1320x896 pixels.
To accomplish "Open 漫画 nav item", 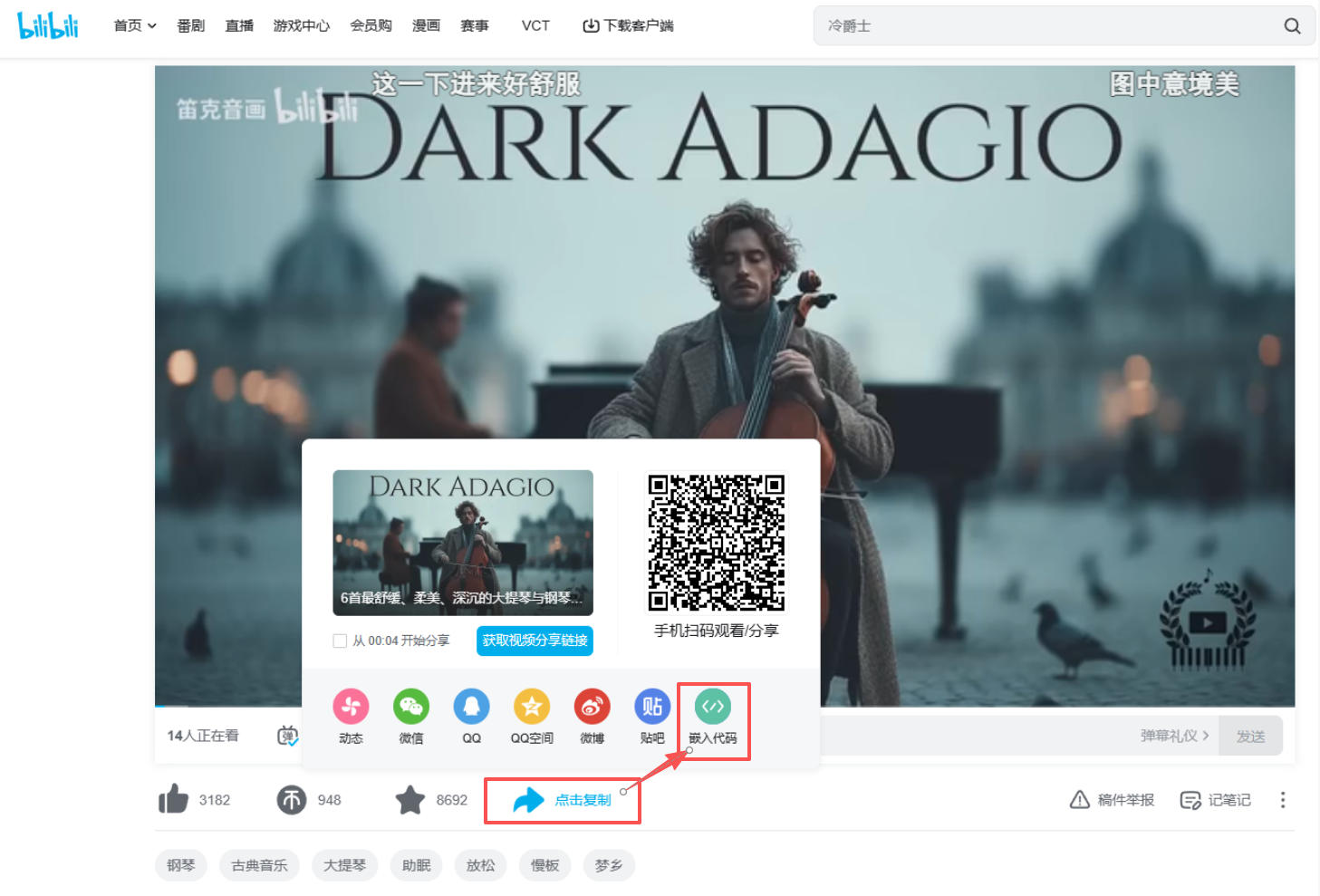I will [426, 26].
